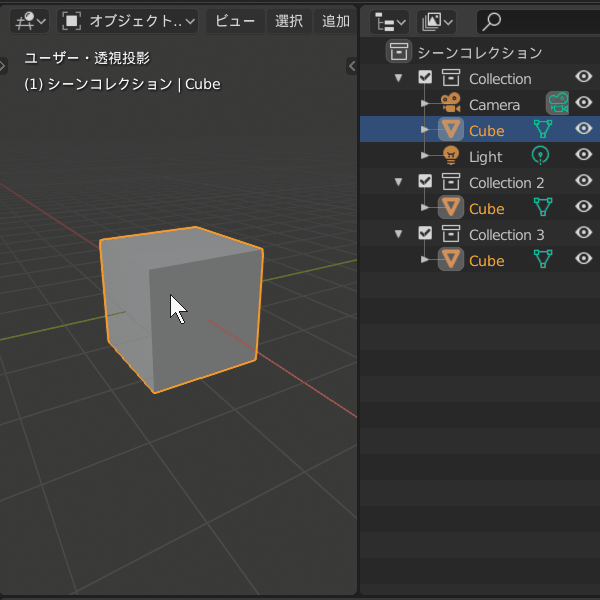Open the ビュー menu

tap(235, 21)
